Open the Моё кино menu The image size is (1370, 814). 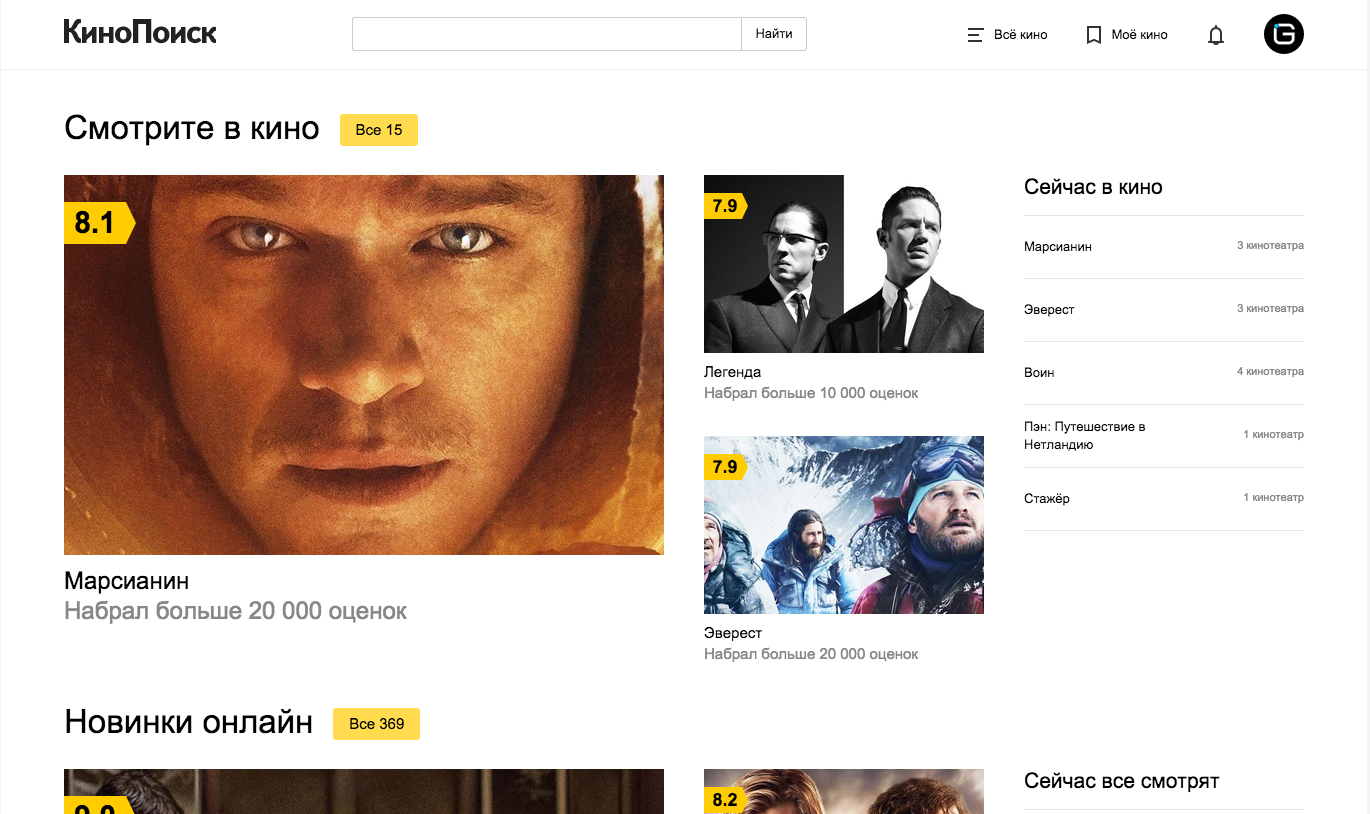(x=1127, y=35)
